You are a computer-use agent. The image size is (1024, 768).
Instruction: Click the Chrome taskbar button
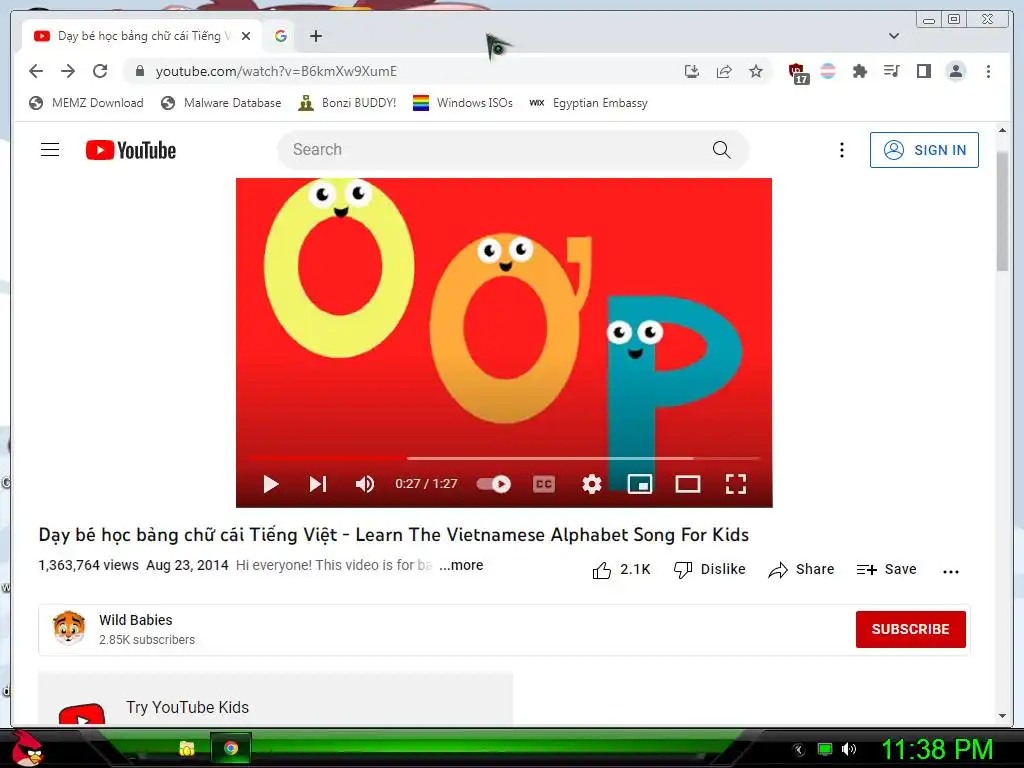pyautogui.click(x=231, y=748)
